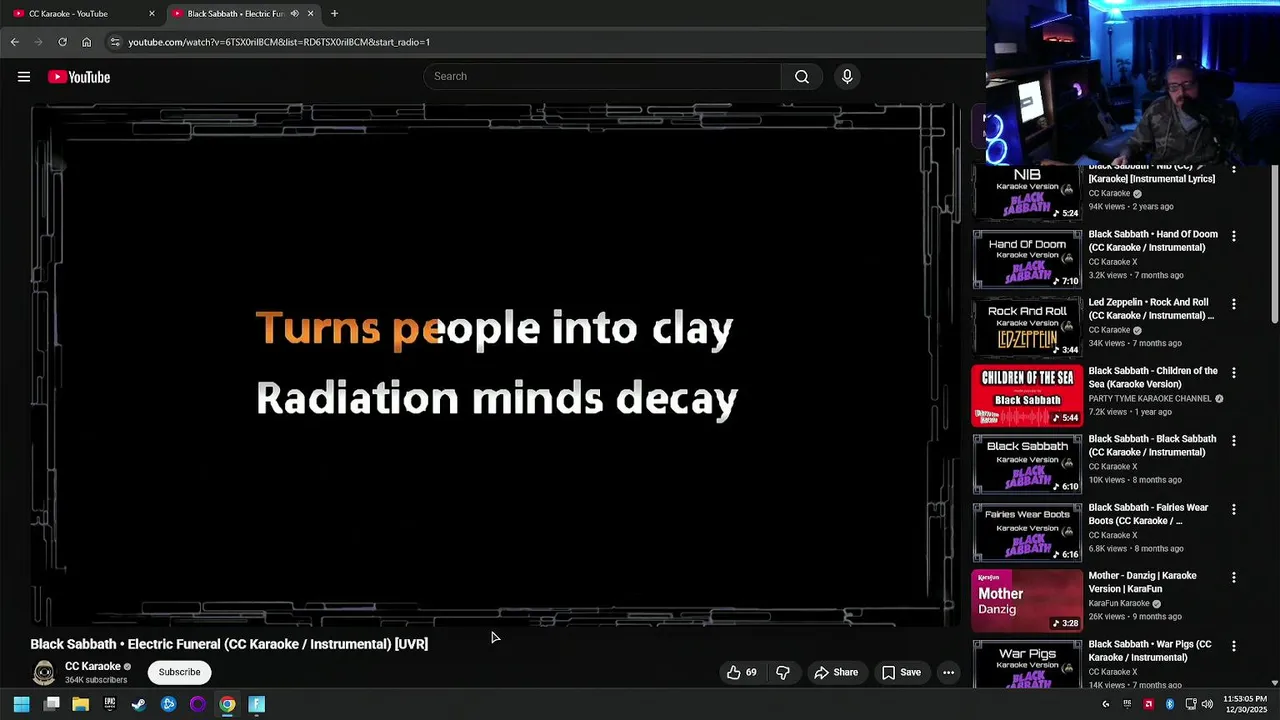This screenshot has width=1280, height=720.
Task: Open options menu for the NIB karaoke video
Action: [1233, 170]
